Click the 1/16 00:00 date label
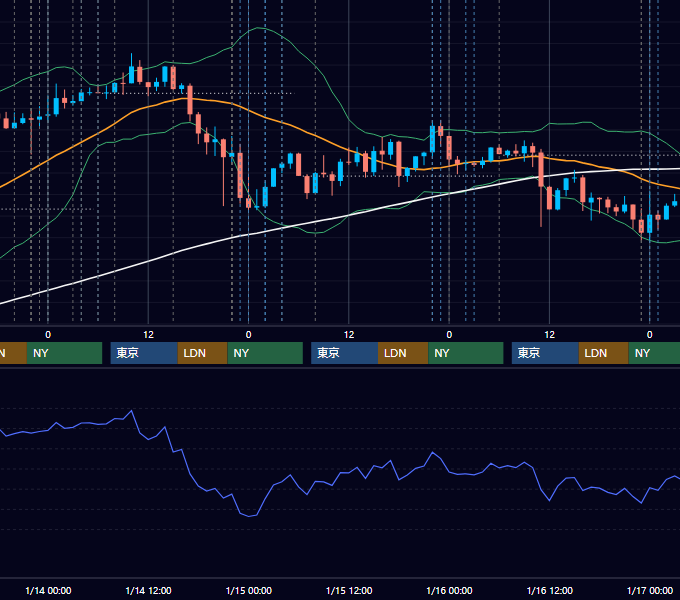The width and height of the screenshot is (680, 600). pos(449,590)
